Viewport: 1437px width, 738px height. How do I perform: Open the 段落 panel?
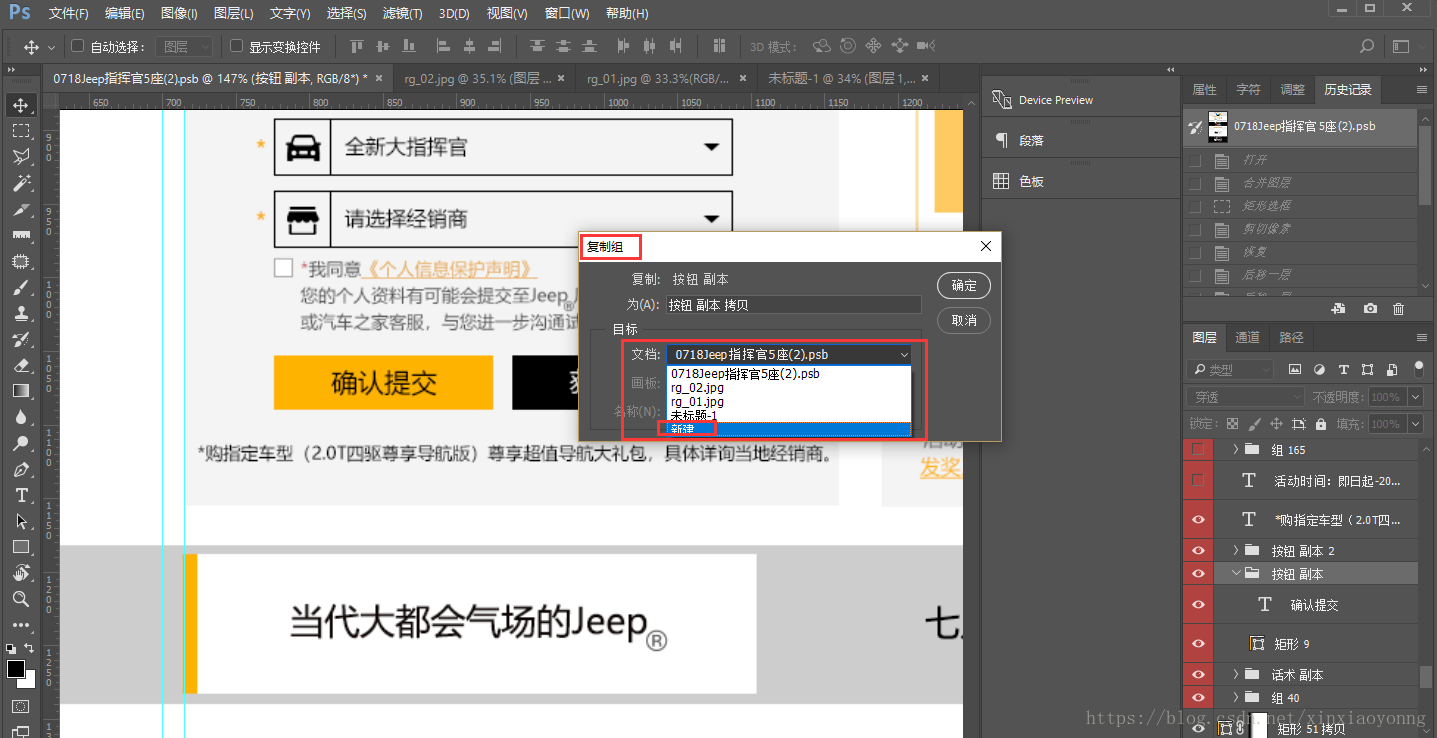(1018, 141)
